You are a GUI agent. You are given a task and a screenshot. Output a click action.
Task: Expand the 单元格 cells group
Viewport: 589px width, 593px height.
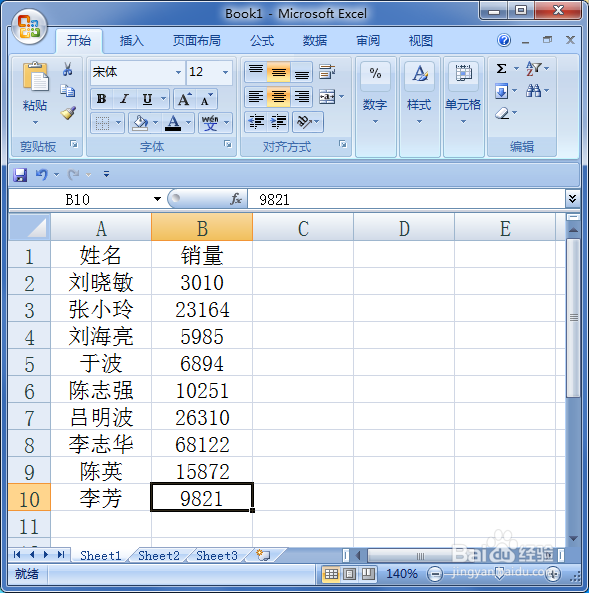tap(463, 122)
